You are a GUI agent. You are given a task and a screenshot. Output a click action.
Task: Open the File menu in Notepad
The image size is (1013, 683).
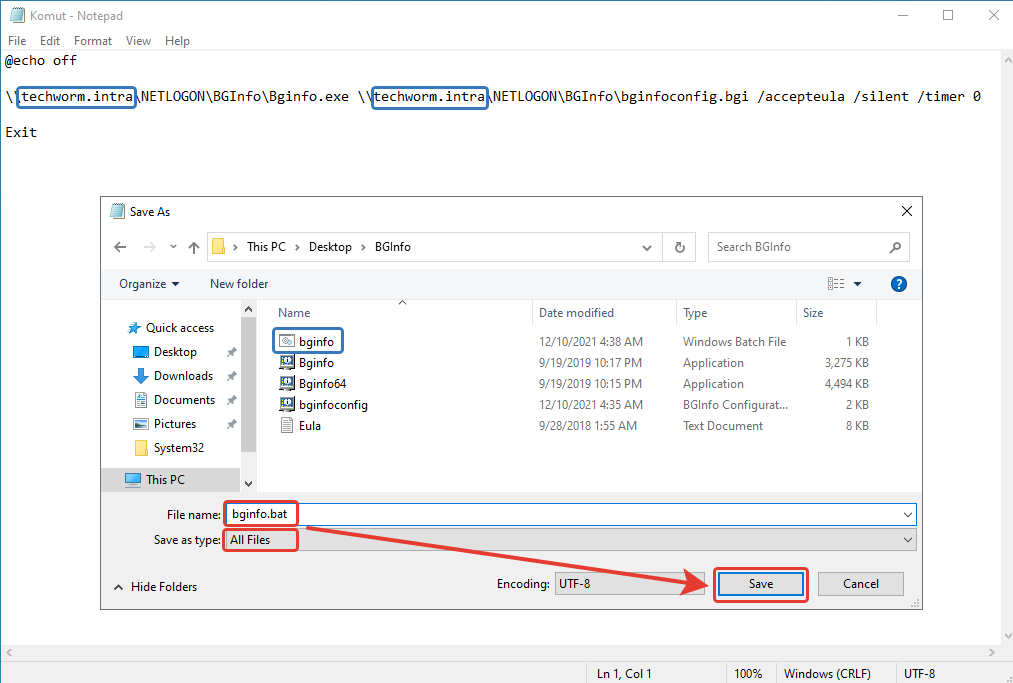(x=17, y=41)
